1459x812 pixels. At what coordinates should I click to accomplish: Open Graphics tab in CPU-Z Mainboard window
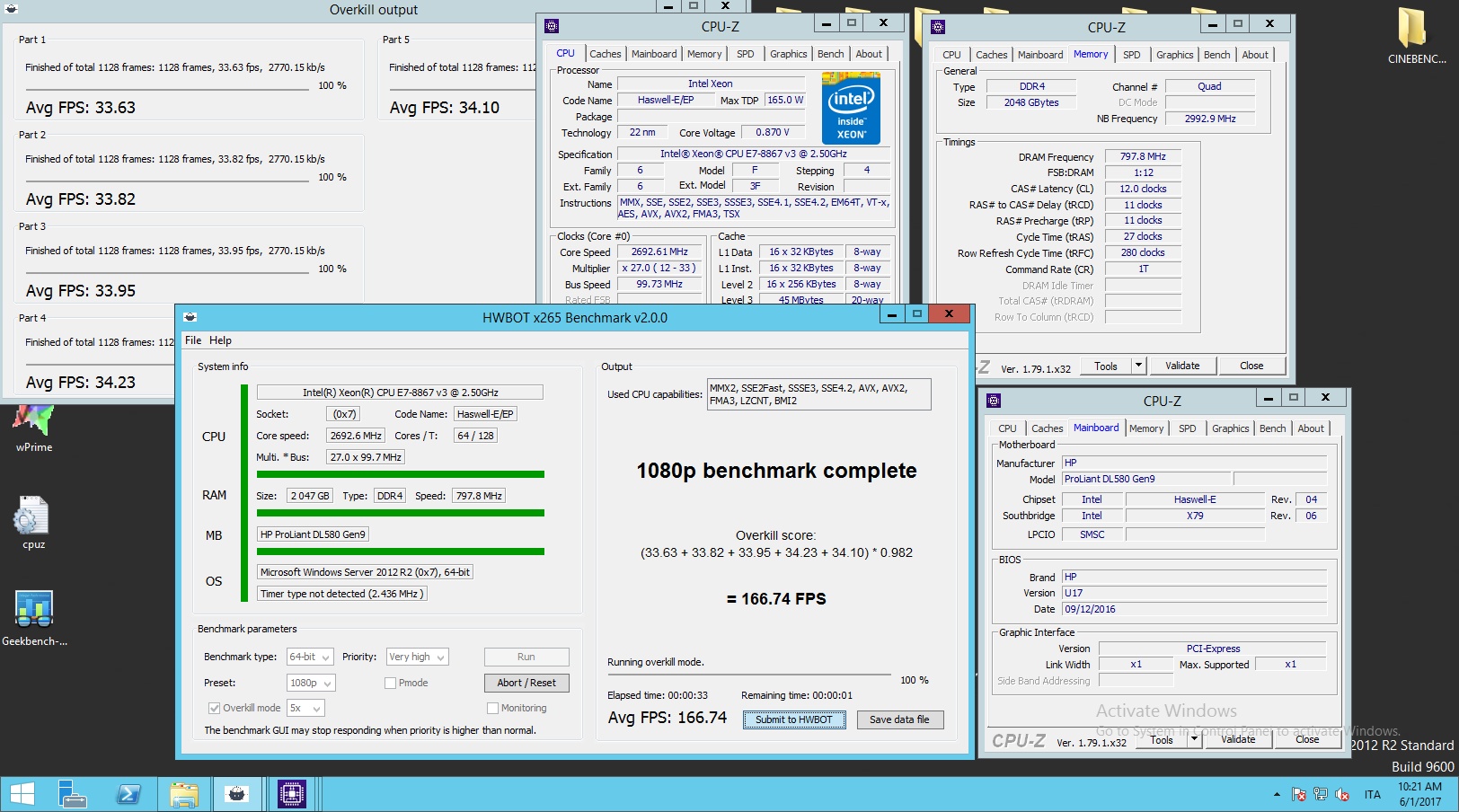pos(1230,428)
